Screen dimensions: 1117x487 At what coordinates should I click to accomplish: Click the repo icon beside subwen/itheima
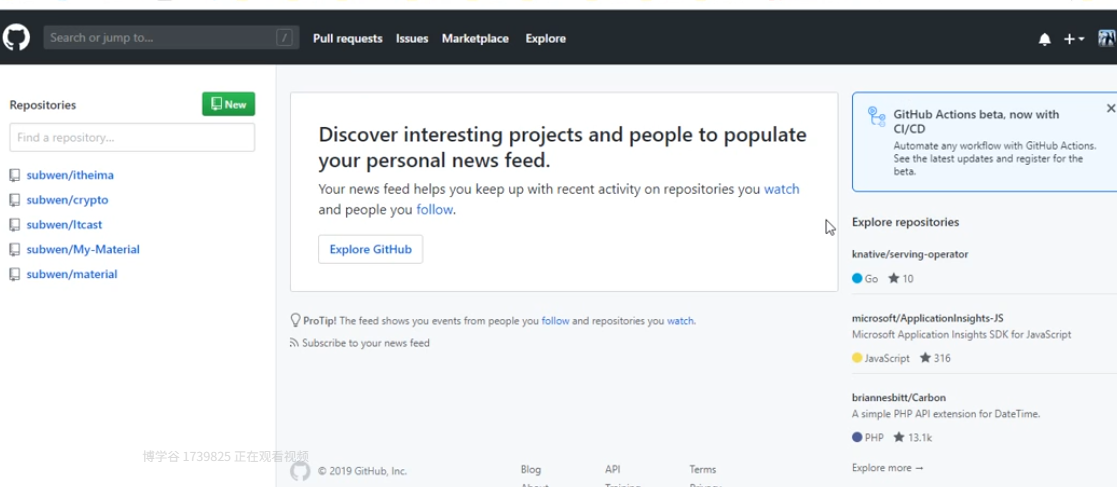tap(14, 175)
